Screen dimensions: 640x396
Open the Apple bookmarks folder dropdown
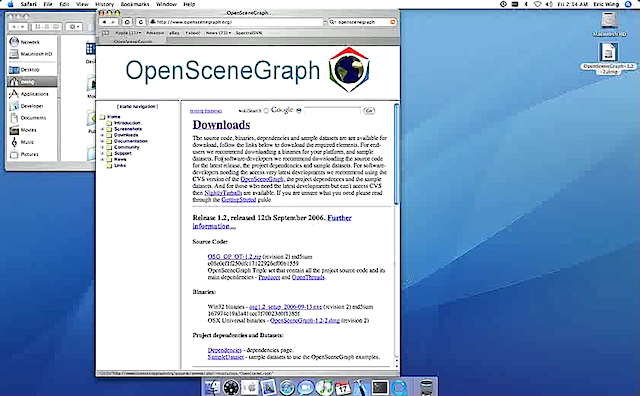[x=128, y=33]
